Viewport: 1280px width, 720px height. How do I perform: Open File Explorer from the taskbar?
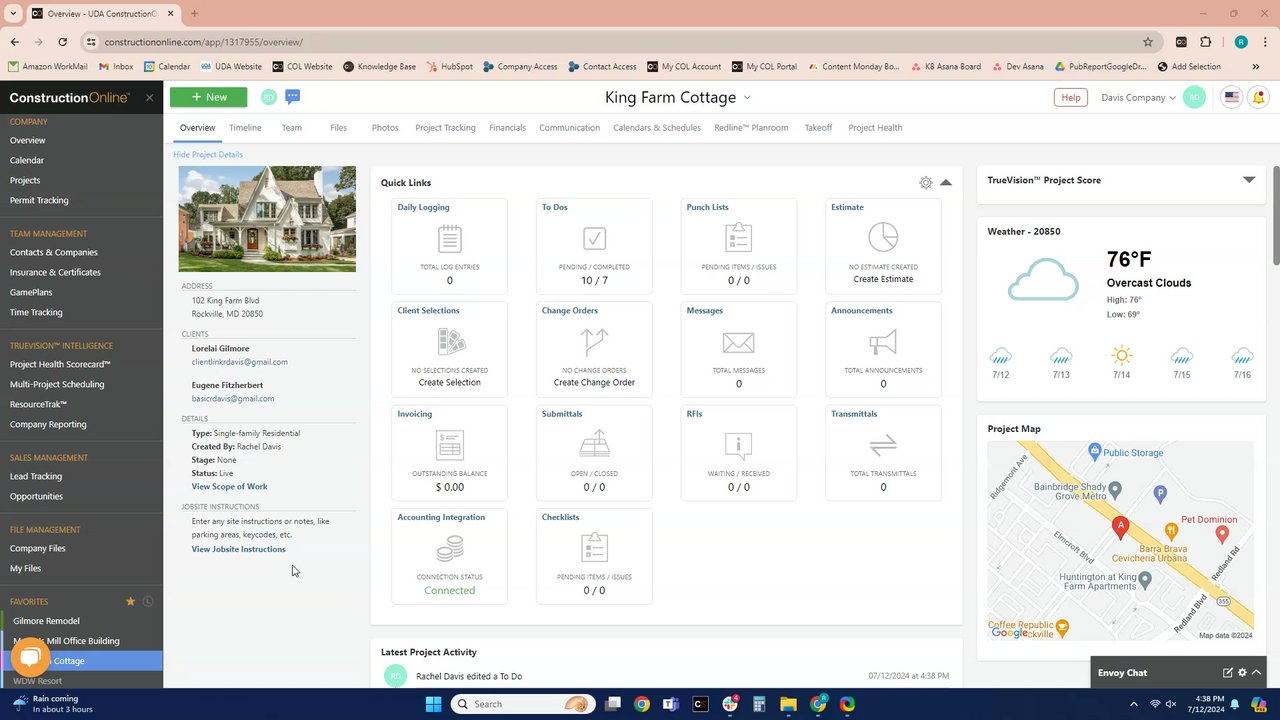click(788, 704)
